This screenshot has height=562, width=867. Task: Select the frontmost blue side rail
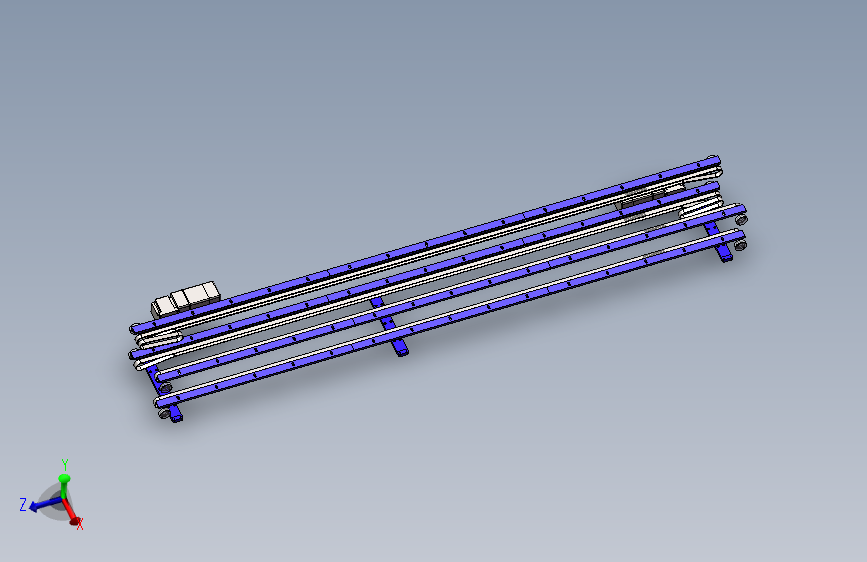click(x=451, y=318)
